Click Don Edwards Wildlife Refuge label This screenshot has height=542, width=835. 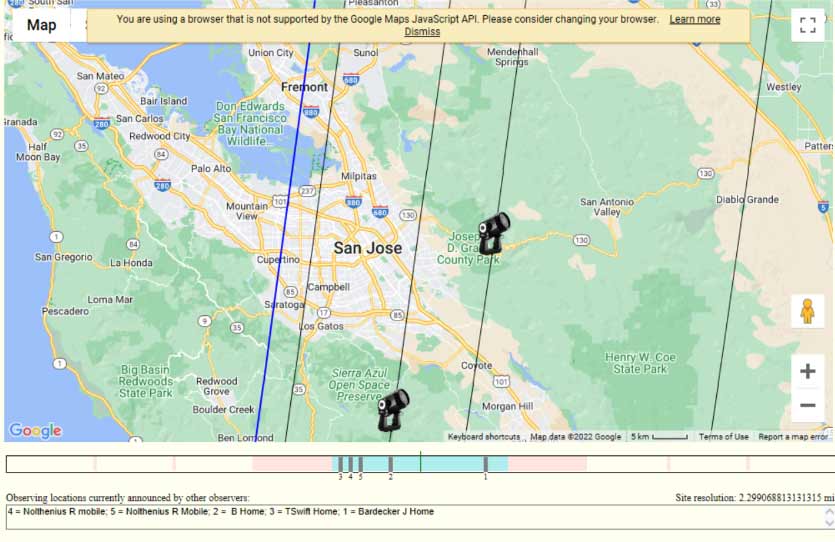coord(250,124)
